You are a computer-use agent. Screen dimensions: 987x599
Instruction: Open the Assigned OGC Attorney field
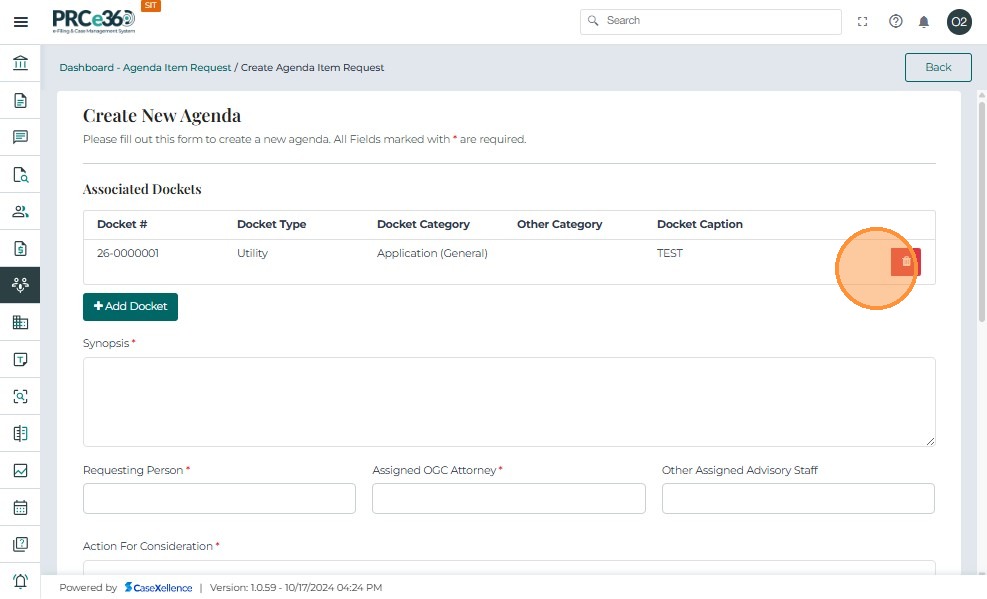508,498
